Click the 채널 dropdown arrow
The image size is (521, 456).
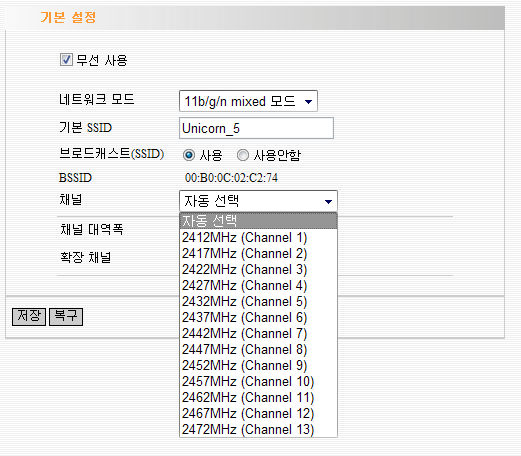[x=328, y=201]
